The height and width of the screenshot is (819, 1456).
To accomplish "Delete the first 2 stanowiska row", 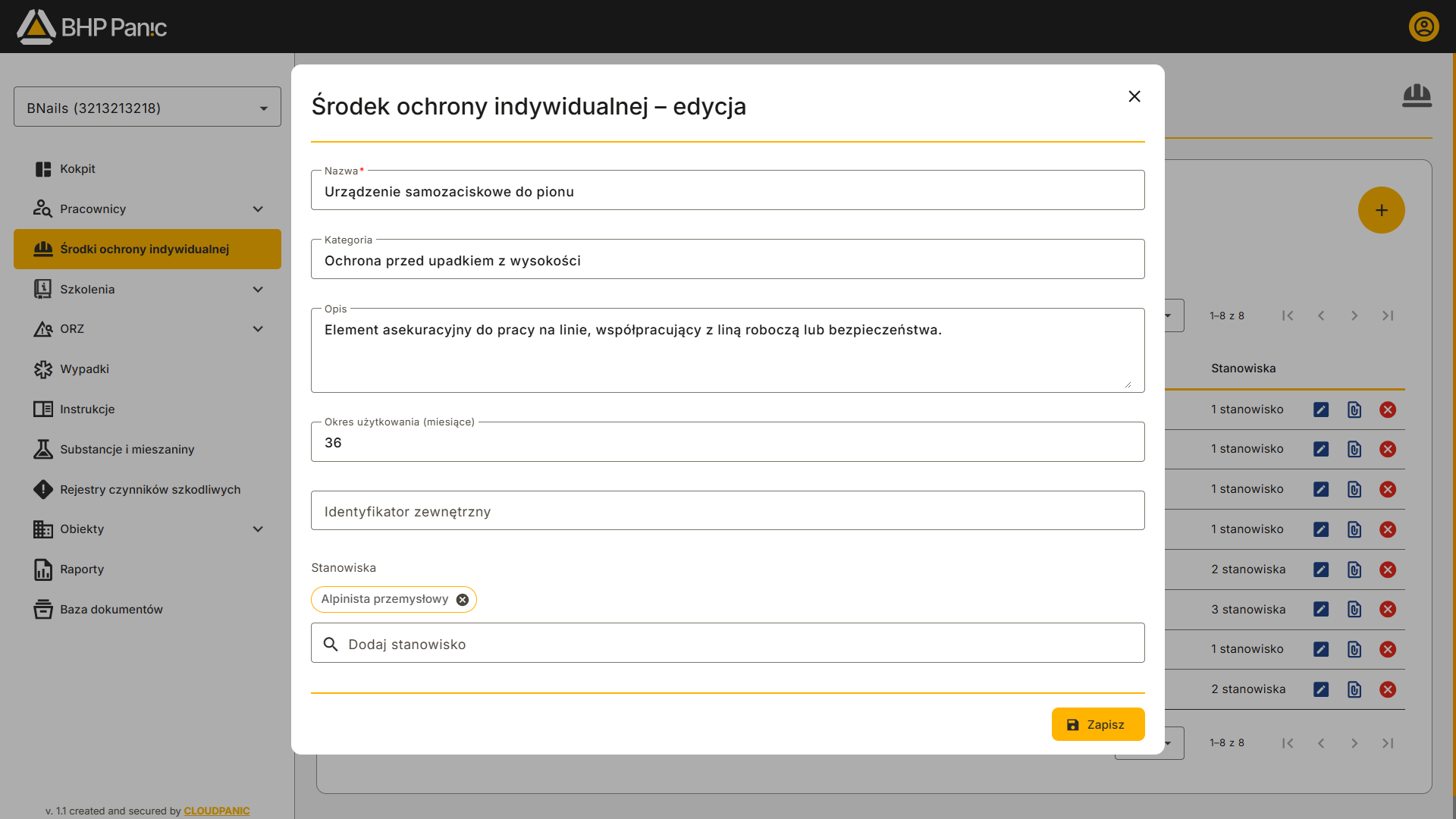I will pyautogui.click(x=1387, y=570).
